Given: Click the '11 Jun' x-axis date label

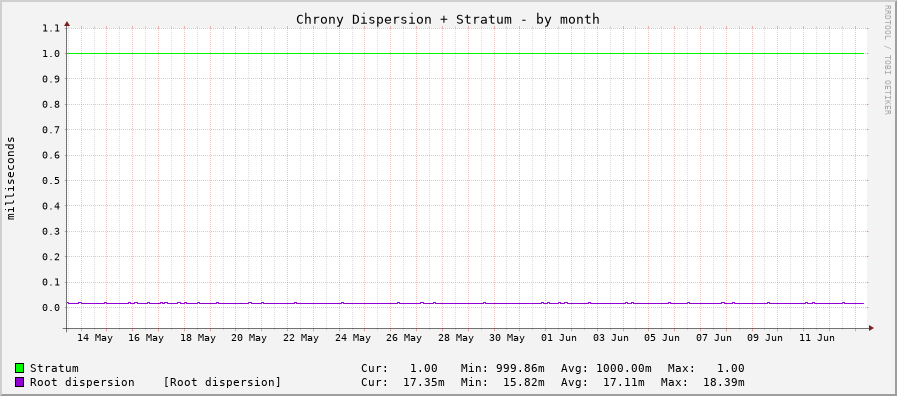Looking at the screenshot, I should (x=816, y=338).
